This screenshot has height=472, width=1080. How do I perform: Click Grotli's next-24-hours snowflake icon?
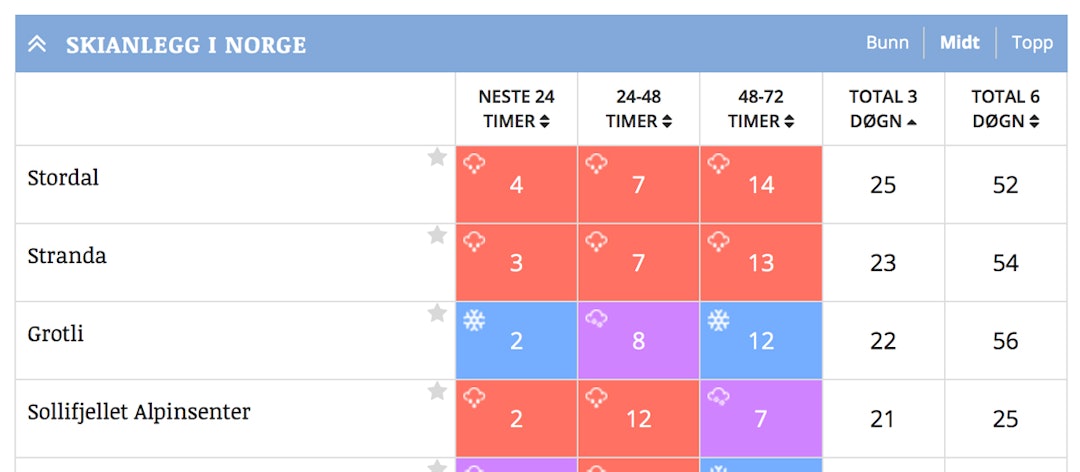click(x=474, y=320)
